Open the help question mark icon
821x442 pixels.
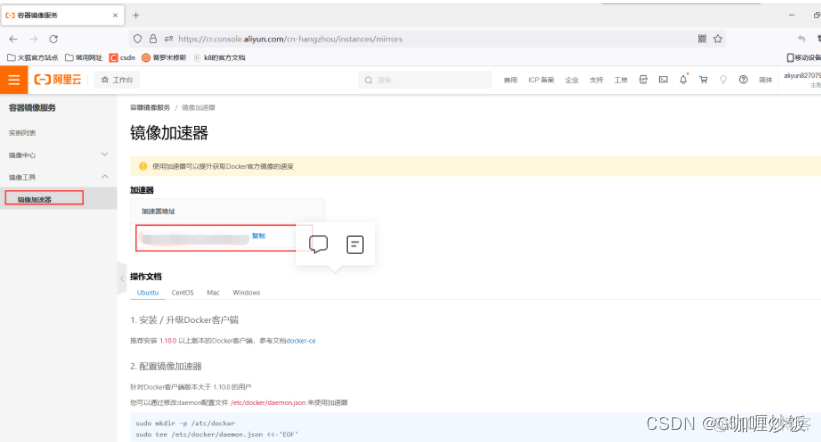click(x=743, y=80)
